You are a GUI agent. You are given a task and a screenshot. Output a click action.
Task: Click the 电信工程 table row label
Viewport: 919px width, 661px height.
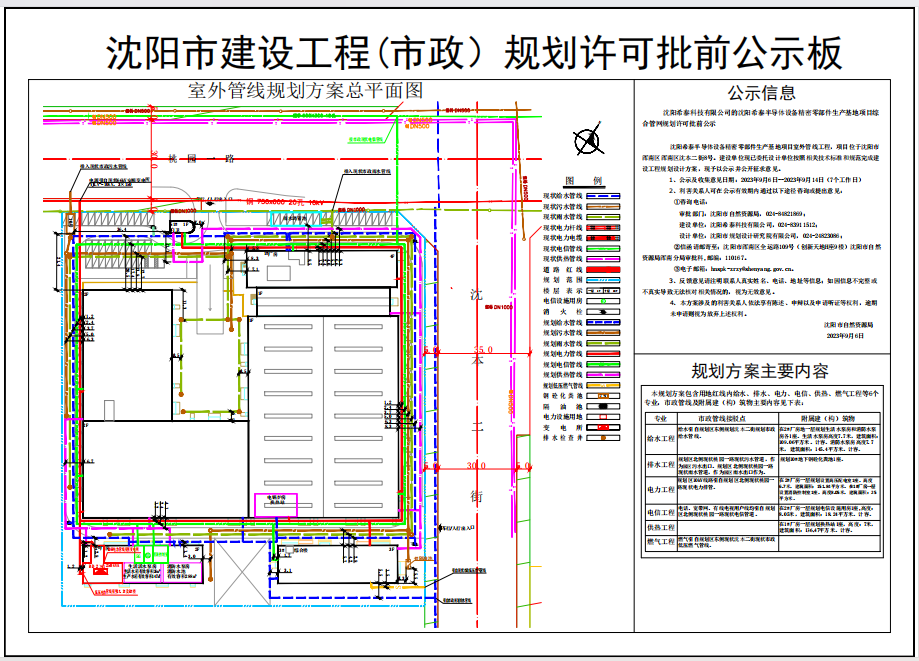point(661,512)
